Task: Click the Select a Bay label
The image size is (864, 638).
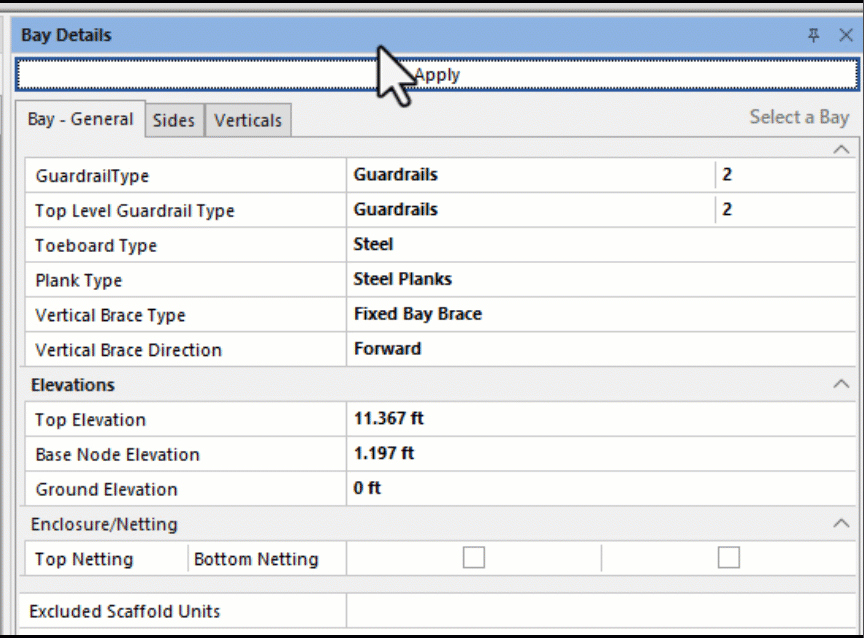Action: (x=799, y=116)
